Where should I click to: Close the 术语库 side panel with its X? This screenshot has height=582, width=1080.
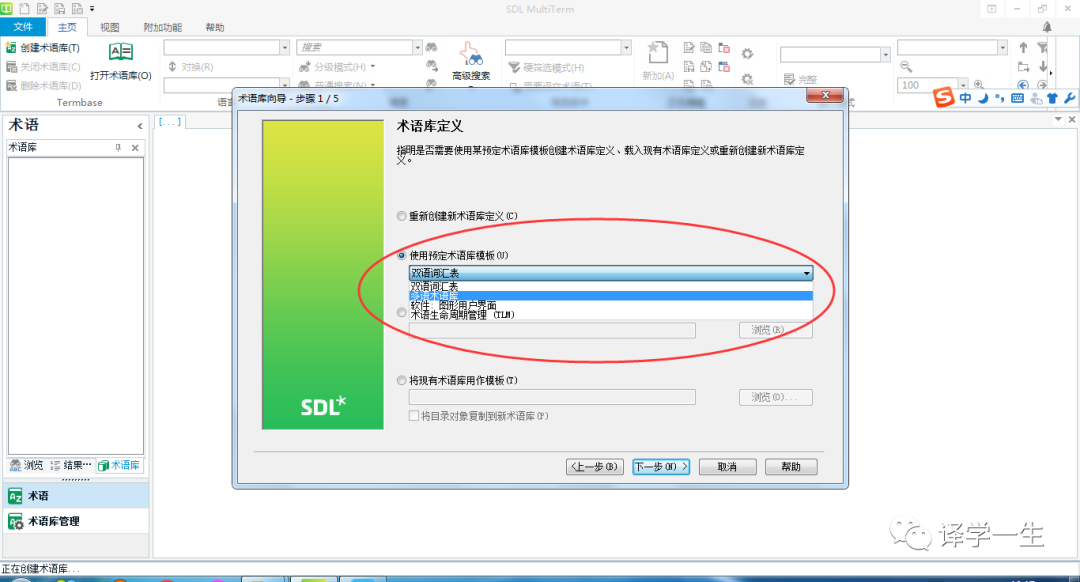135,147
